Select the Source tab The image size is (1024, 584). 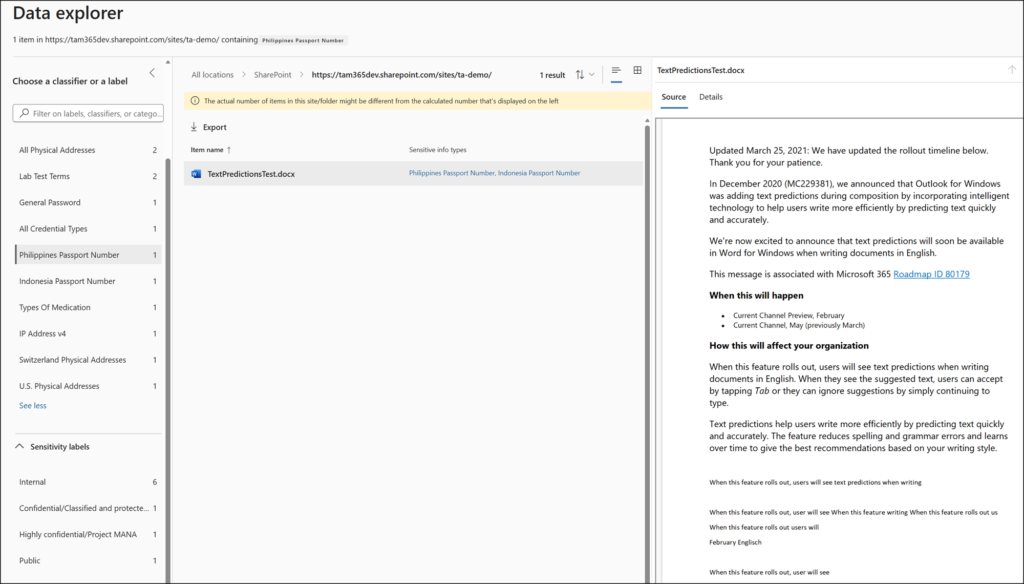pyautogui.click(x=673, y=97)
